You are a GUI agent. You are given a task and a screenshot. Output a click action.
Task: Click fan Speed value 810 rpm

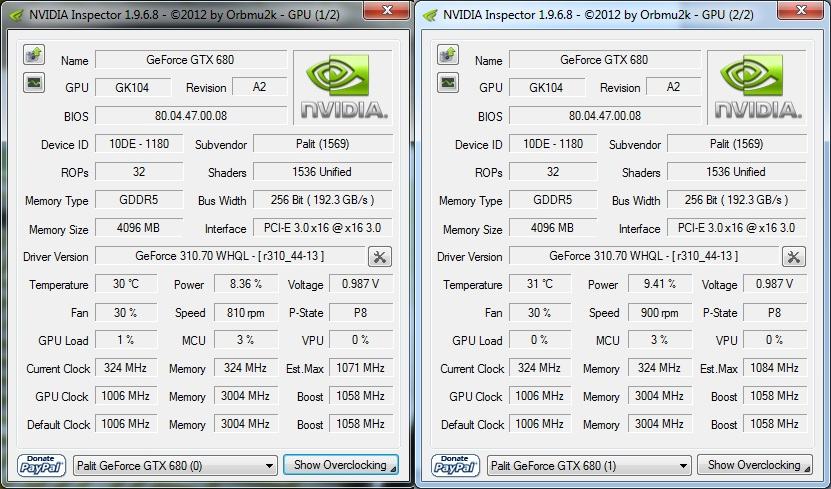[x=246, y=313]
